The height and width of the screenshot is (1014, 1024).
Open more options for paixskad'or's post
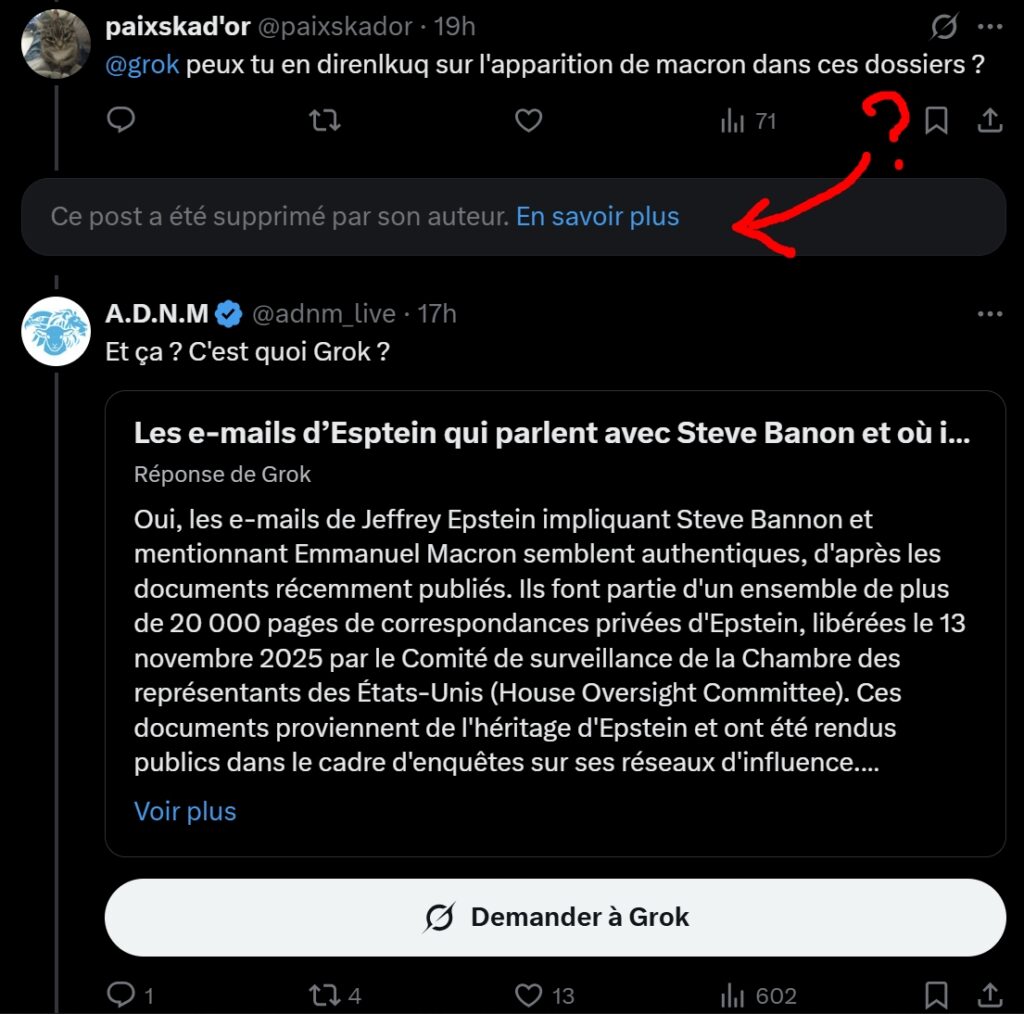(989, 26)
